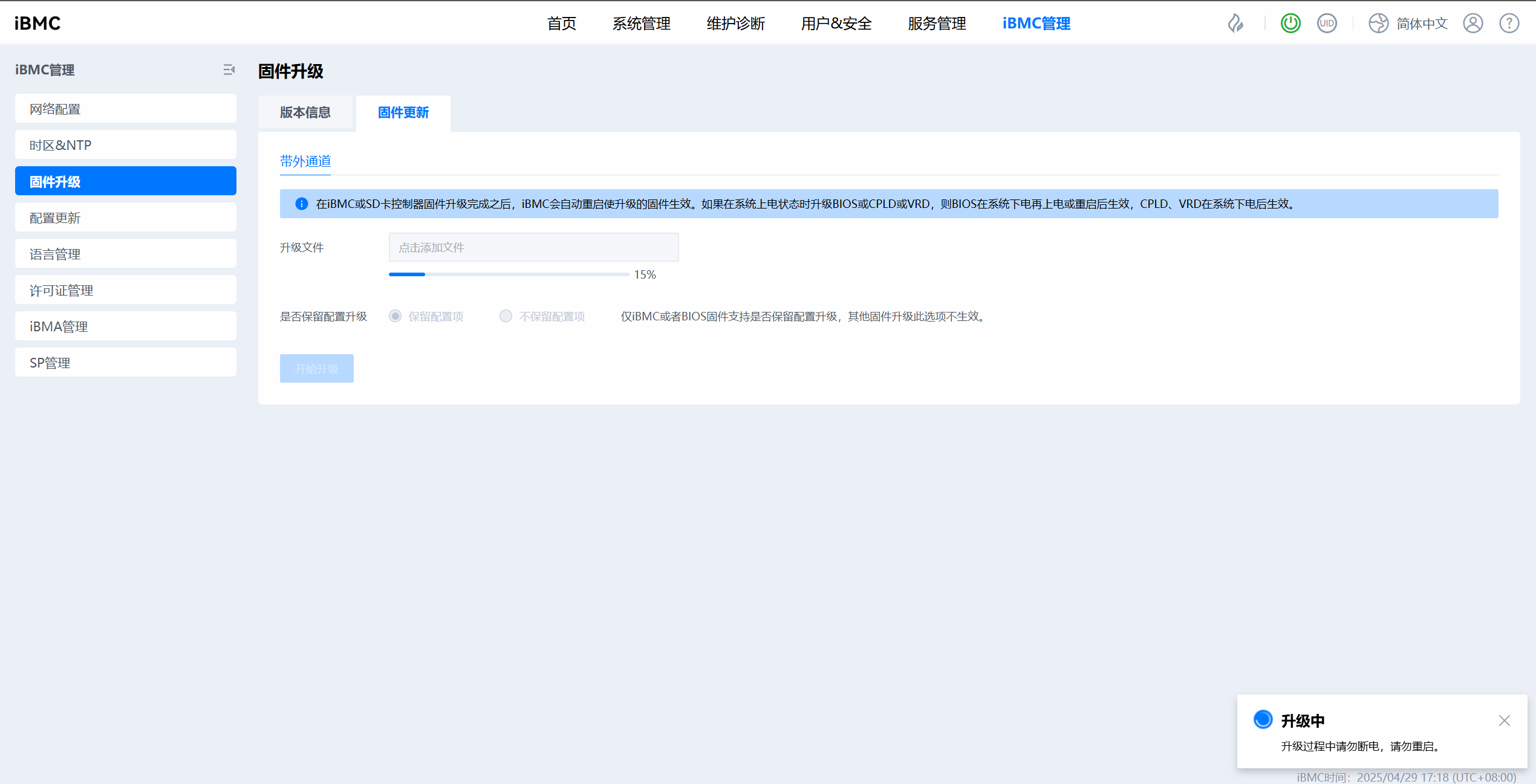Close the 升级中 notification popup
The width and height of the screenshot is (1536, 784).
tap(1504, 721)
